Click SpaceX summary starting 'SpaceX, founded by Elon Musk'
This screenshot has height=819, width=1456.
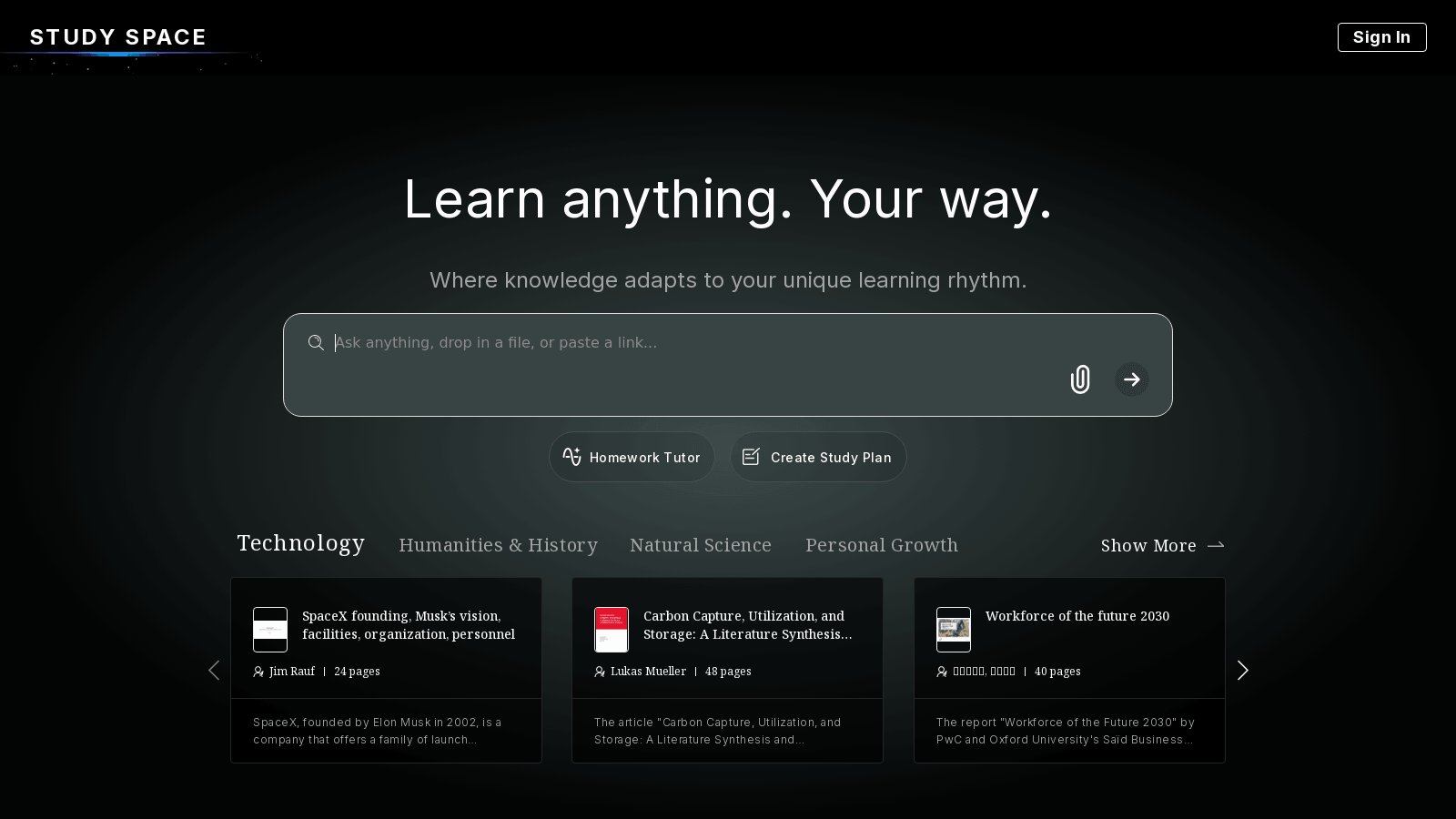[378, 731]
